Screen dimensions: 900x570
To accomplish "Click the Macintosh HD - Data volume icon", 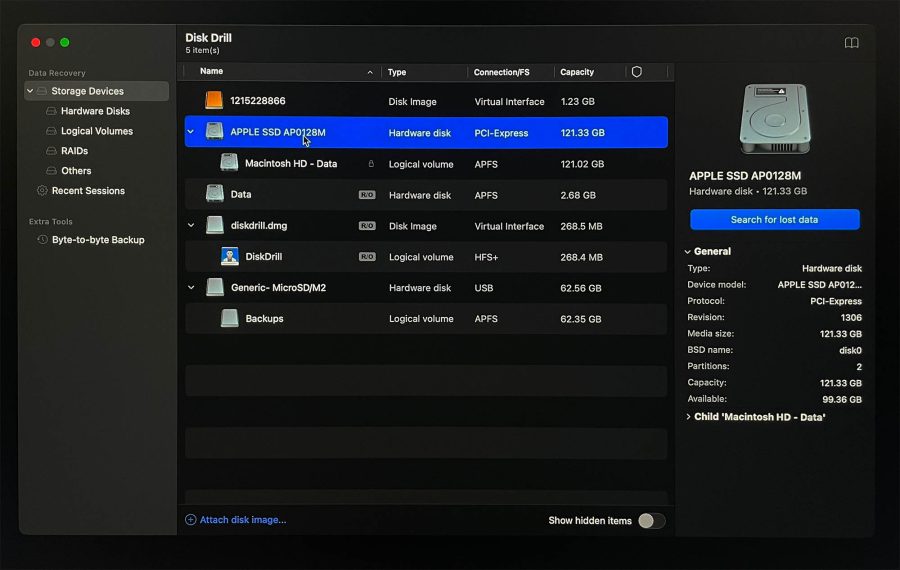I will (x=229, y=163).
